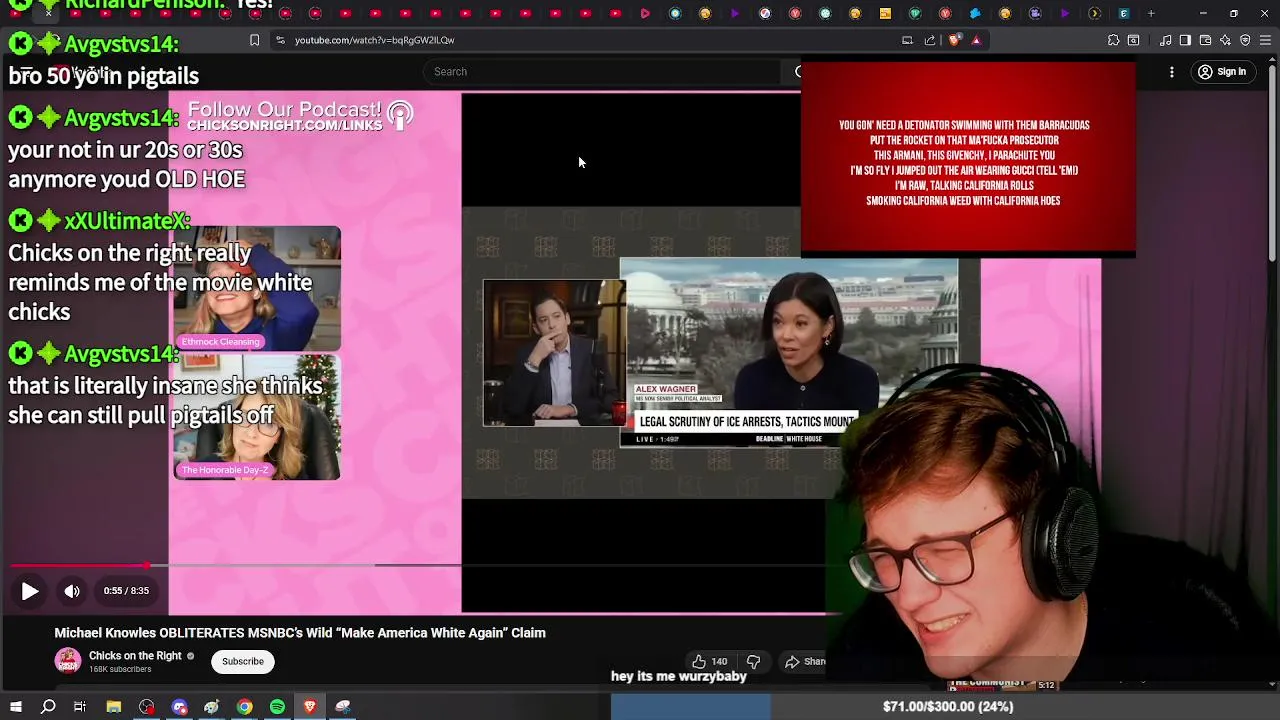
Task: Dislike the video with thumbs-down
Action: [x=753, y=661]
